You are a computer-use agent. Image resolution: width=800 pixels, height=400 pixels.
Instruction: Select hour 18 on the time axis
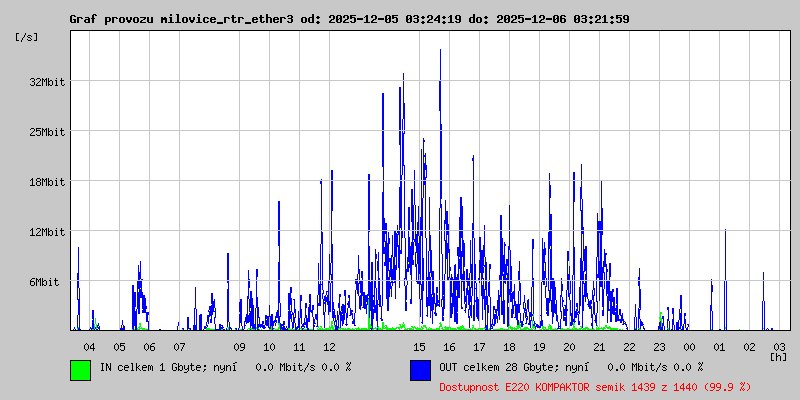click(509, 346)
